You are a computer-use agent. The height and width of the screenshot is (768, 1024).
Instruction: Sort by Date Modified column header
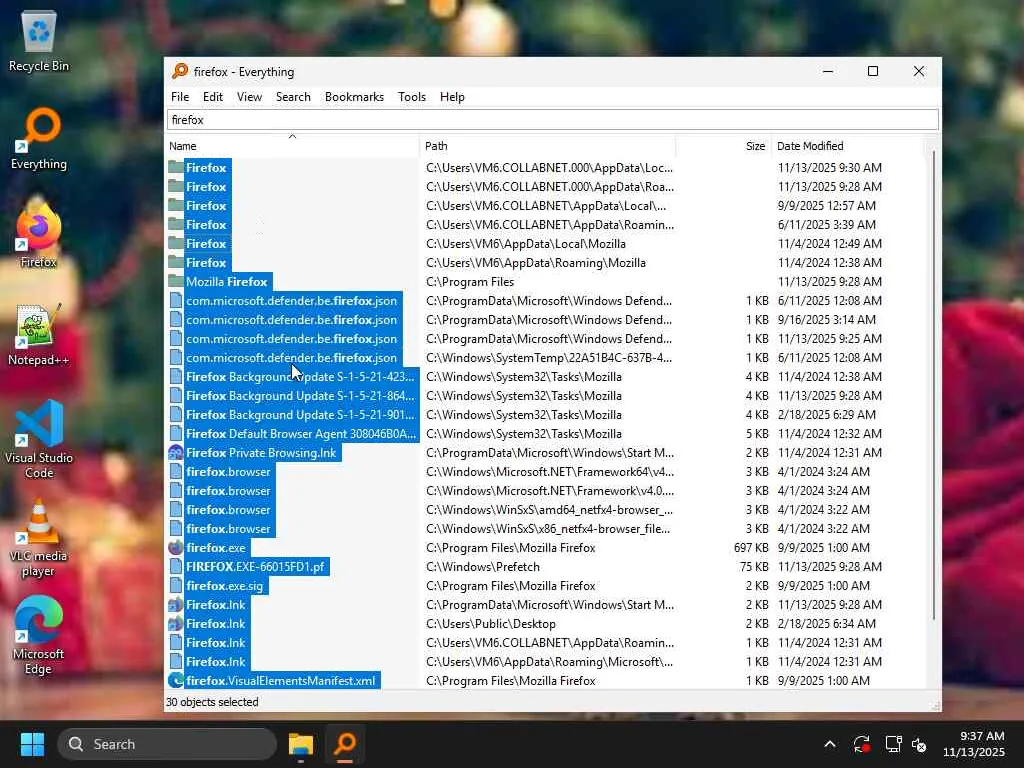tap(848, 146)
